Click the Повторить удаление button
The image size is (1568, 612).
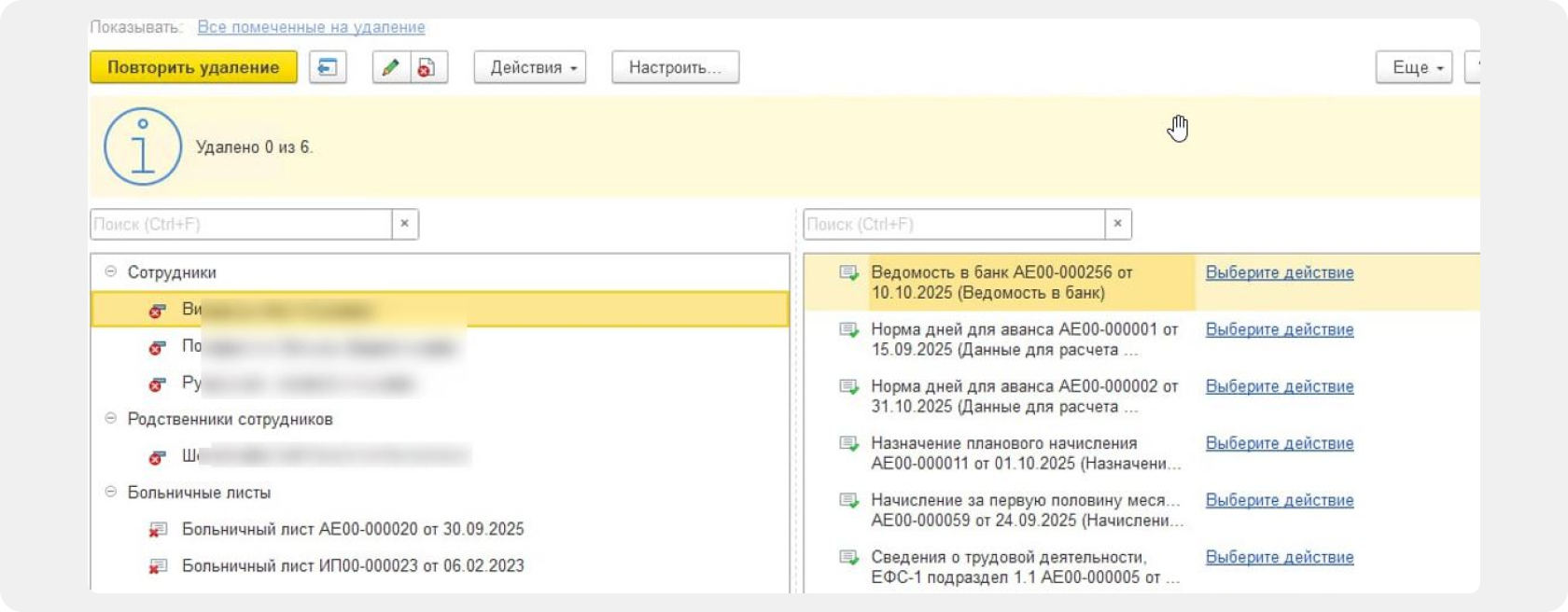(193, 67)
